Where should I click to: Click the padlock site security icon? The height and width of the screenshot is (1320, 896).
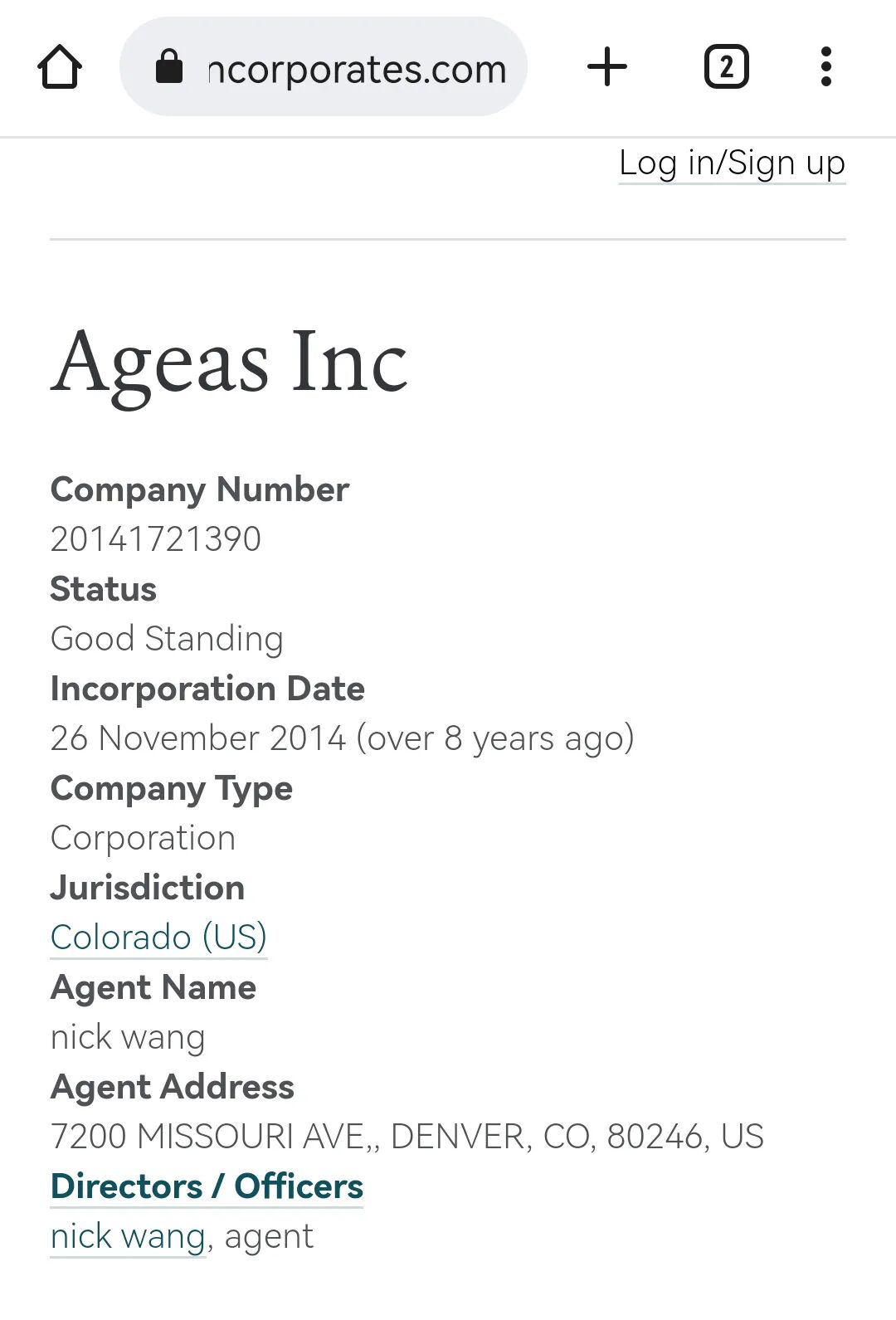169,67
